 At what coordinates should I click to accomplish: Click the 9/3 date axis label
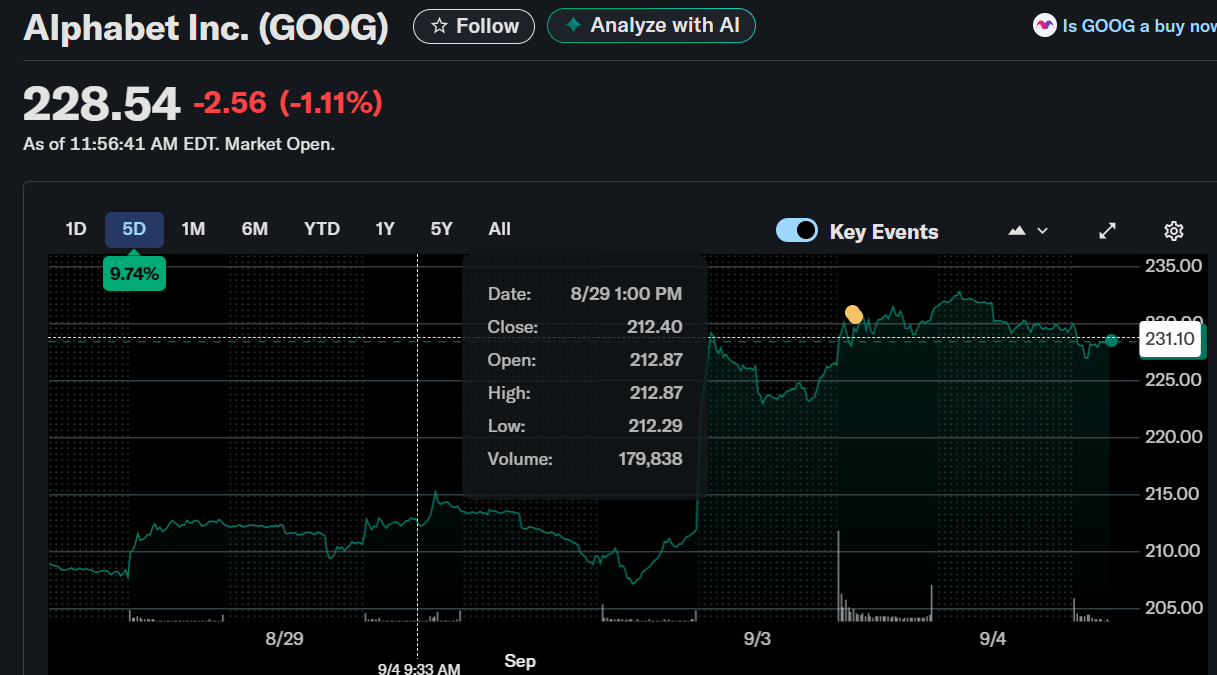[758, 638]
